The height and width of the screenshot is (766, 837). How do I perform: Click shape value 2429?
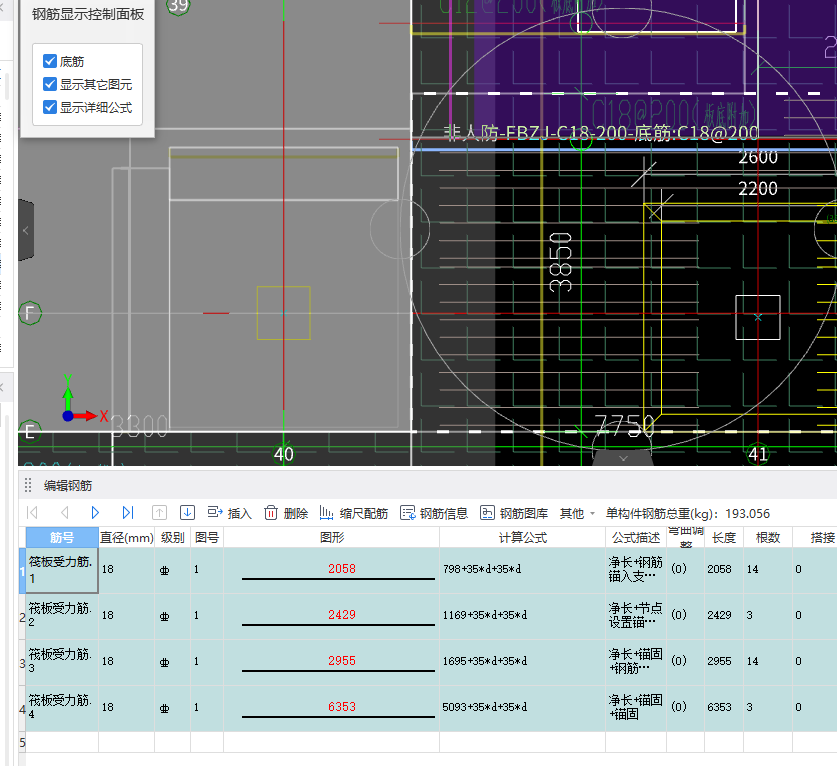(342, 614)
